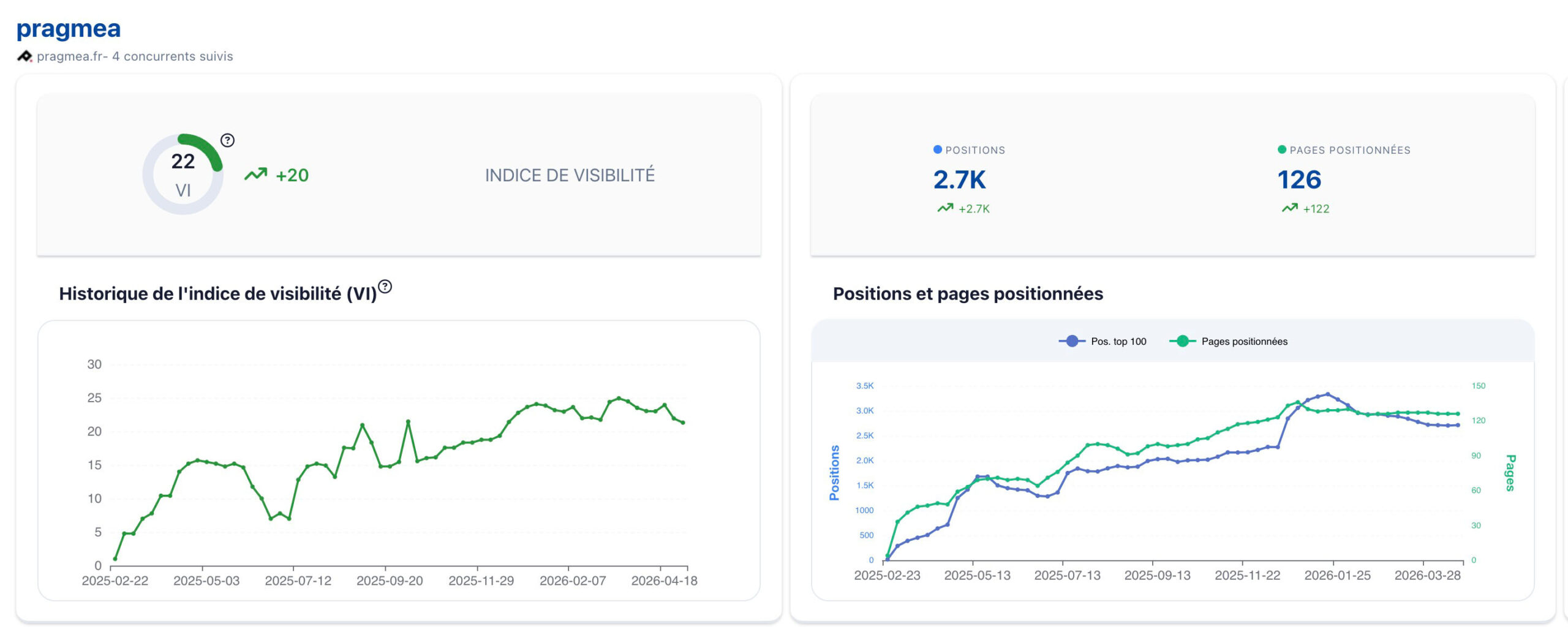Viewport: 1568px width, 643px height.
Task: Click the 3.5K tick on the positions axis
Action: click(865, 386)
